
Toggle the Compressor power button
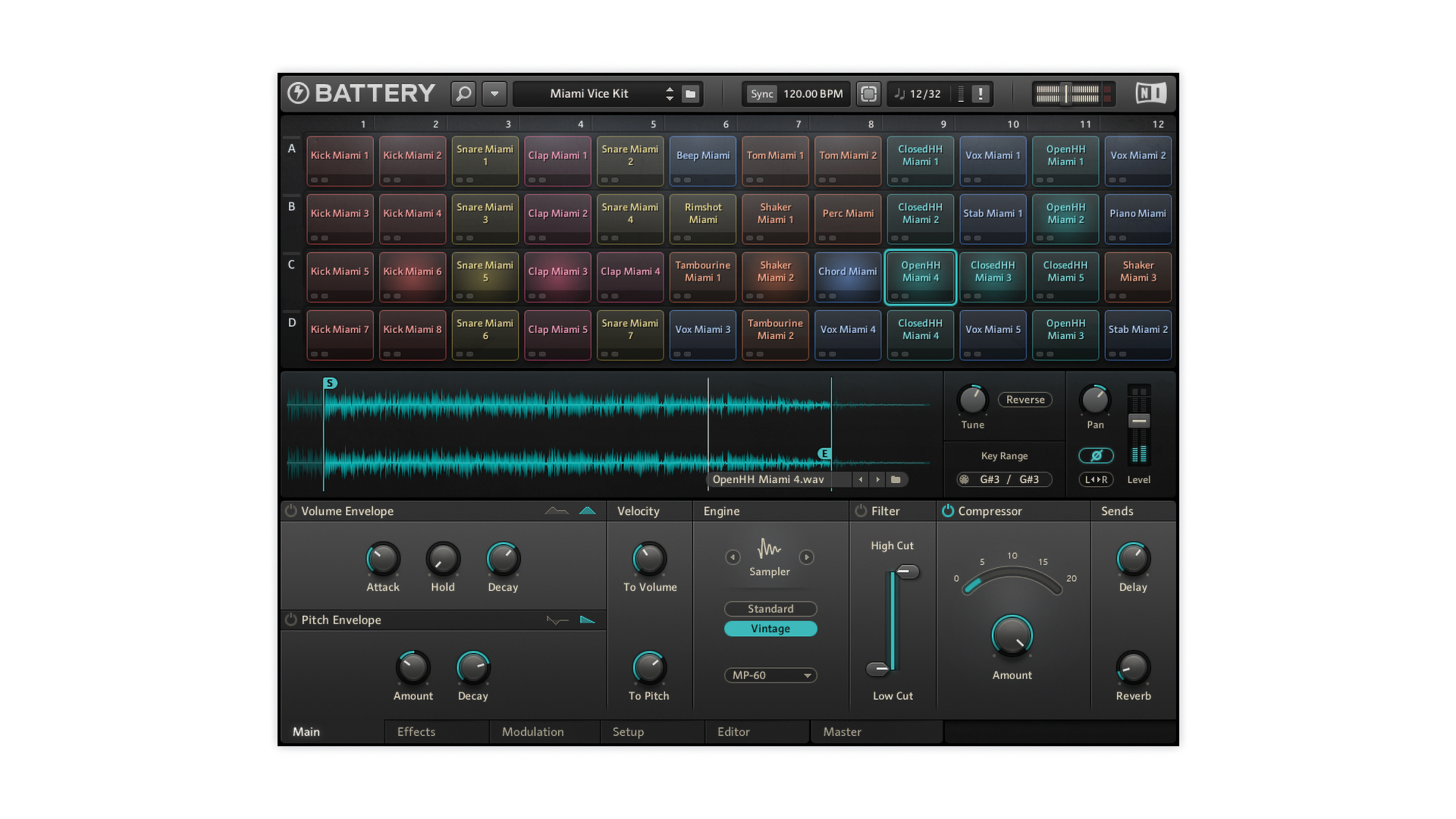click(x=948, y=511)
